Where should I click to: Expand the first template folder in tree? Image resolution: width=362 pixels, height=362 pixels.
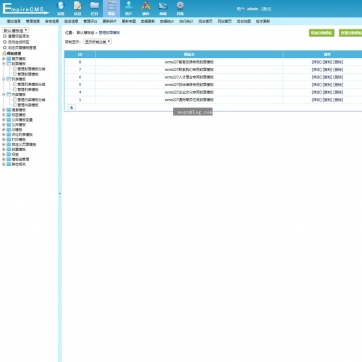tap(4, 59)
